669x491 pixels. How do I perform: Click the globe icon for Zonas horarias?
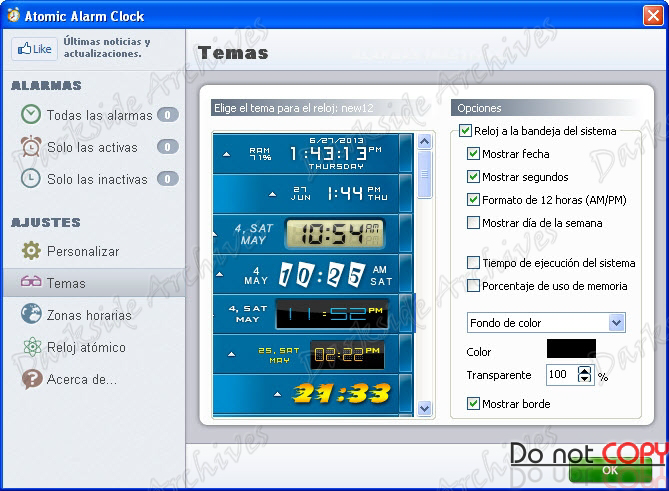coord(31,314)
